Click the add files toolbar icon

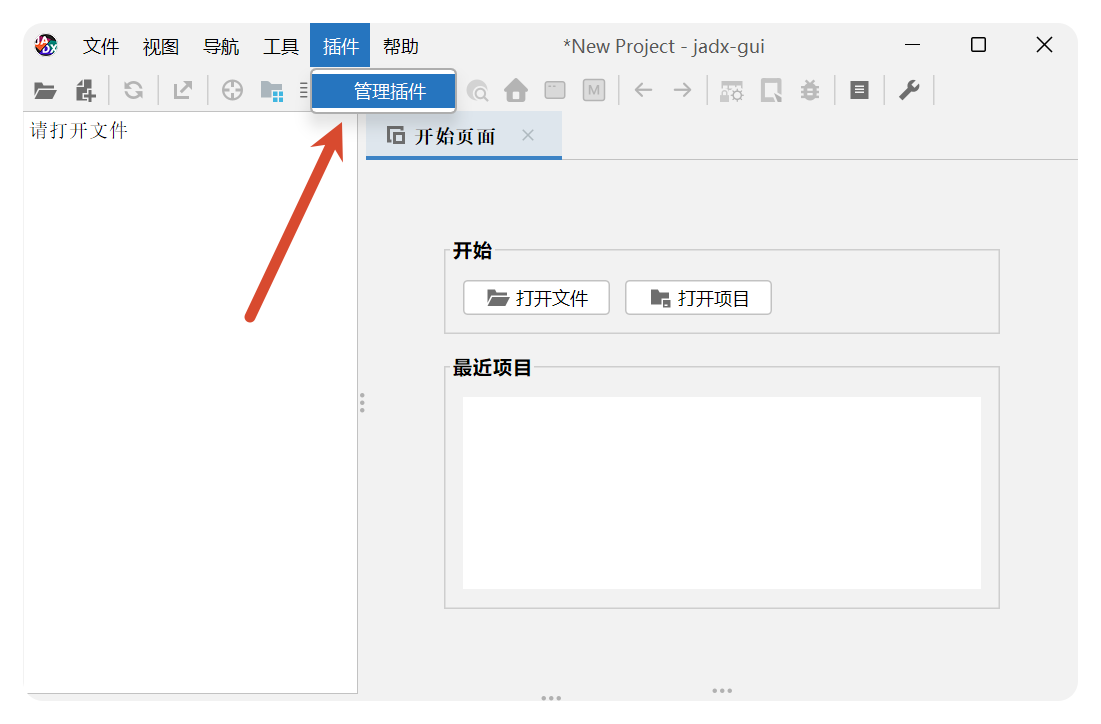pyautogui.click(x=85, y=91)
